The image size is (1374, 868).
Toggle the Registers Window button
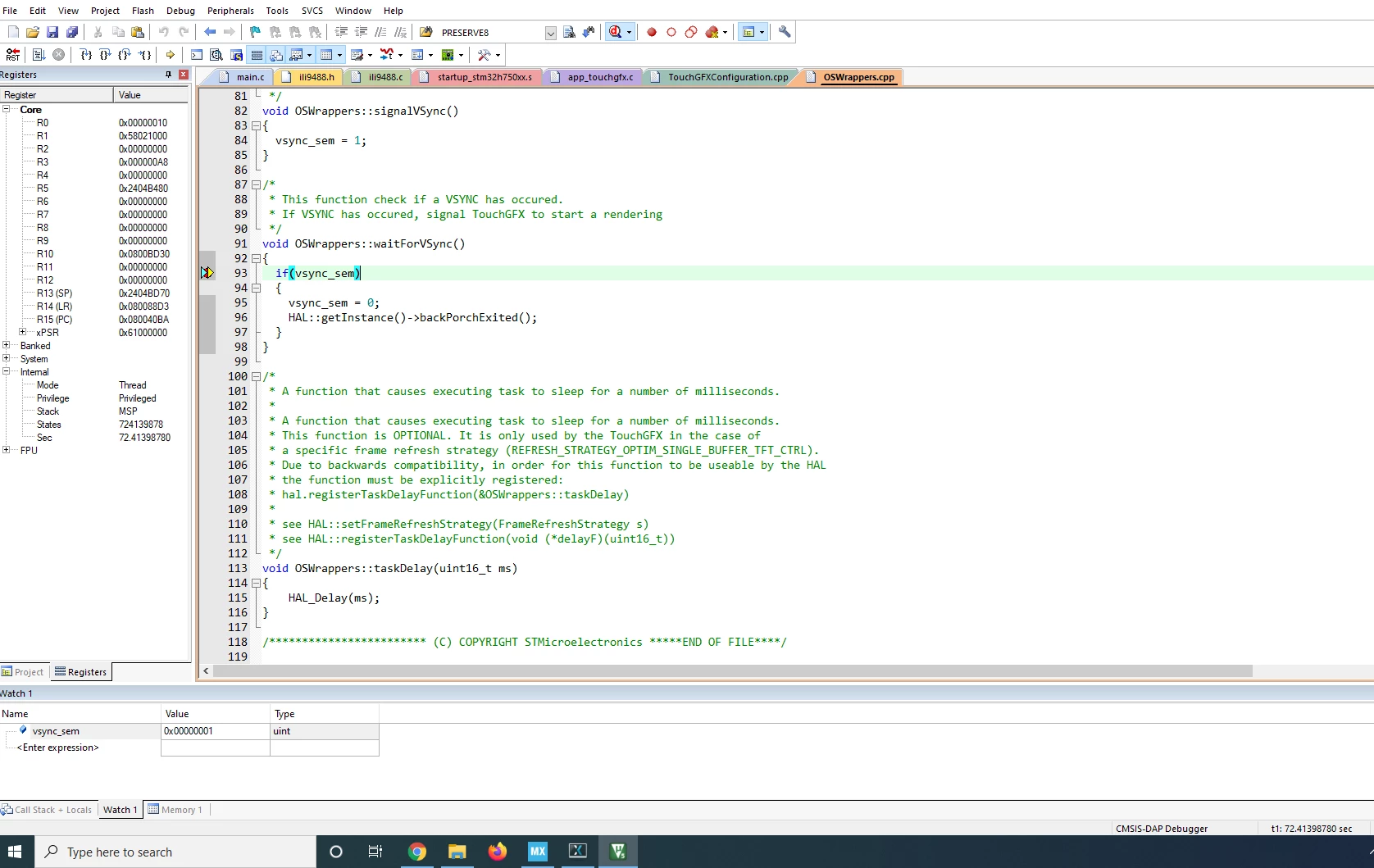[x=257, y=55]
